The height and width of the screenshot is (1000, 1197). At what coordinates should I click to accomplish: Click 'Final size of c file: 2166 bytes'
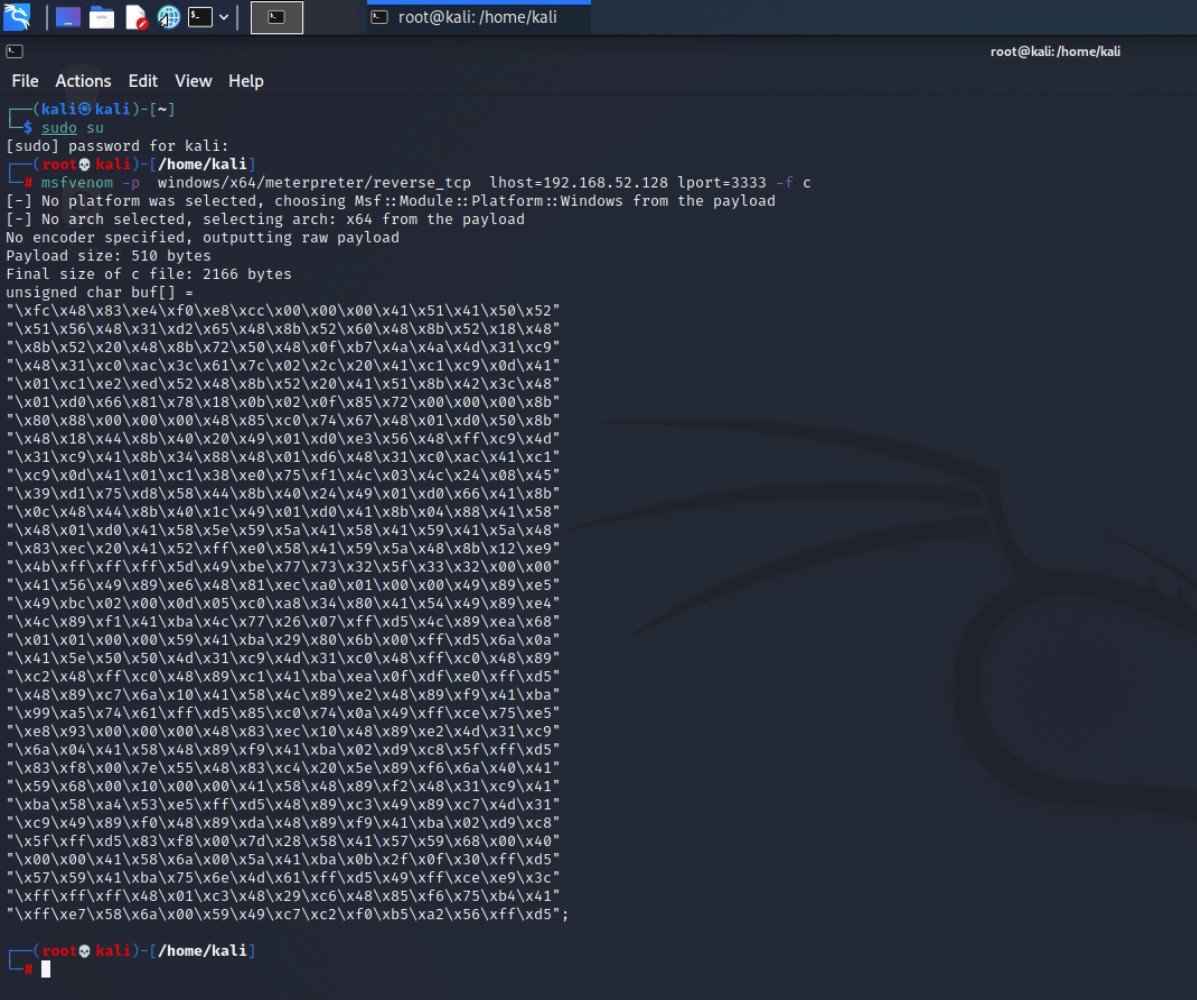click(x=149, y=274)
